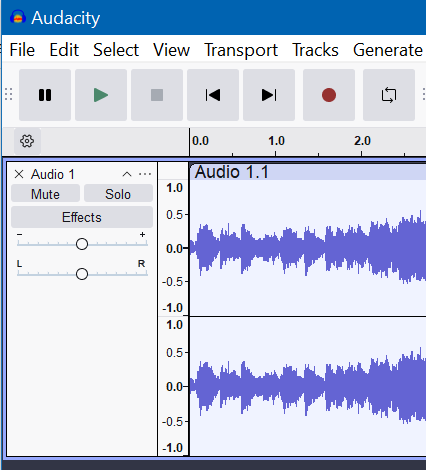Open the Edit menu
Image resolution: width=426 pixels, height=470 pixels.
(x=64, y=50)
